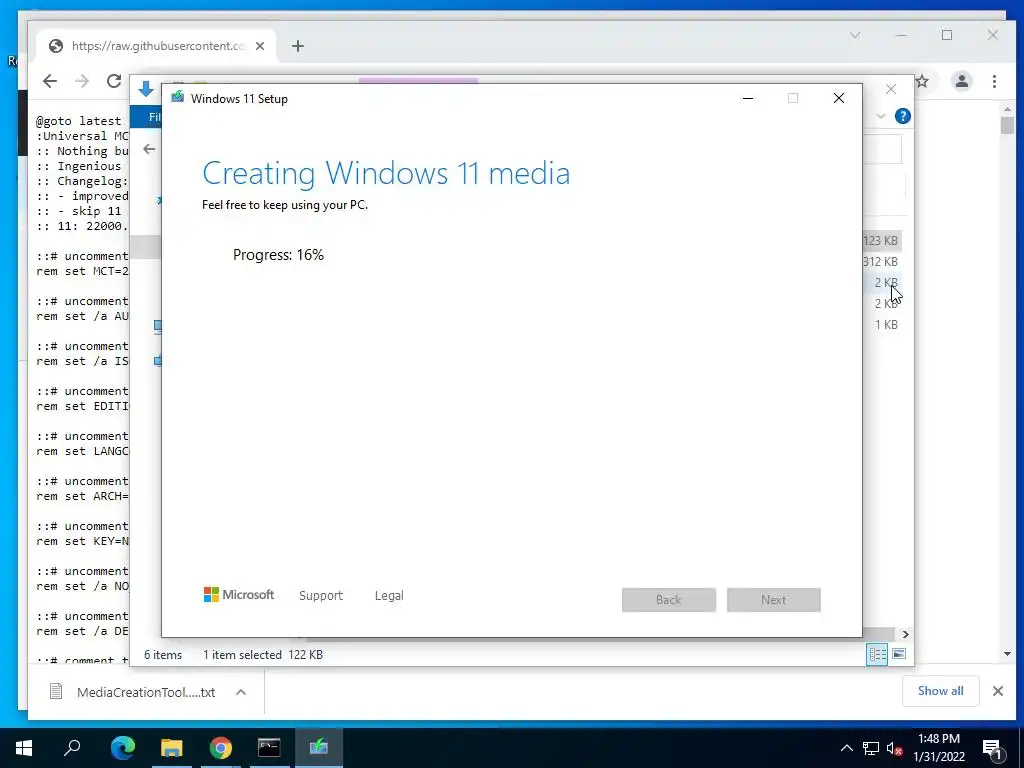Click the 1 KB file size cell

pos(886,325)
